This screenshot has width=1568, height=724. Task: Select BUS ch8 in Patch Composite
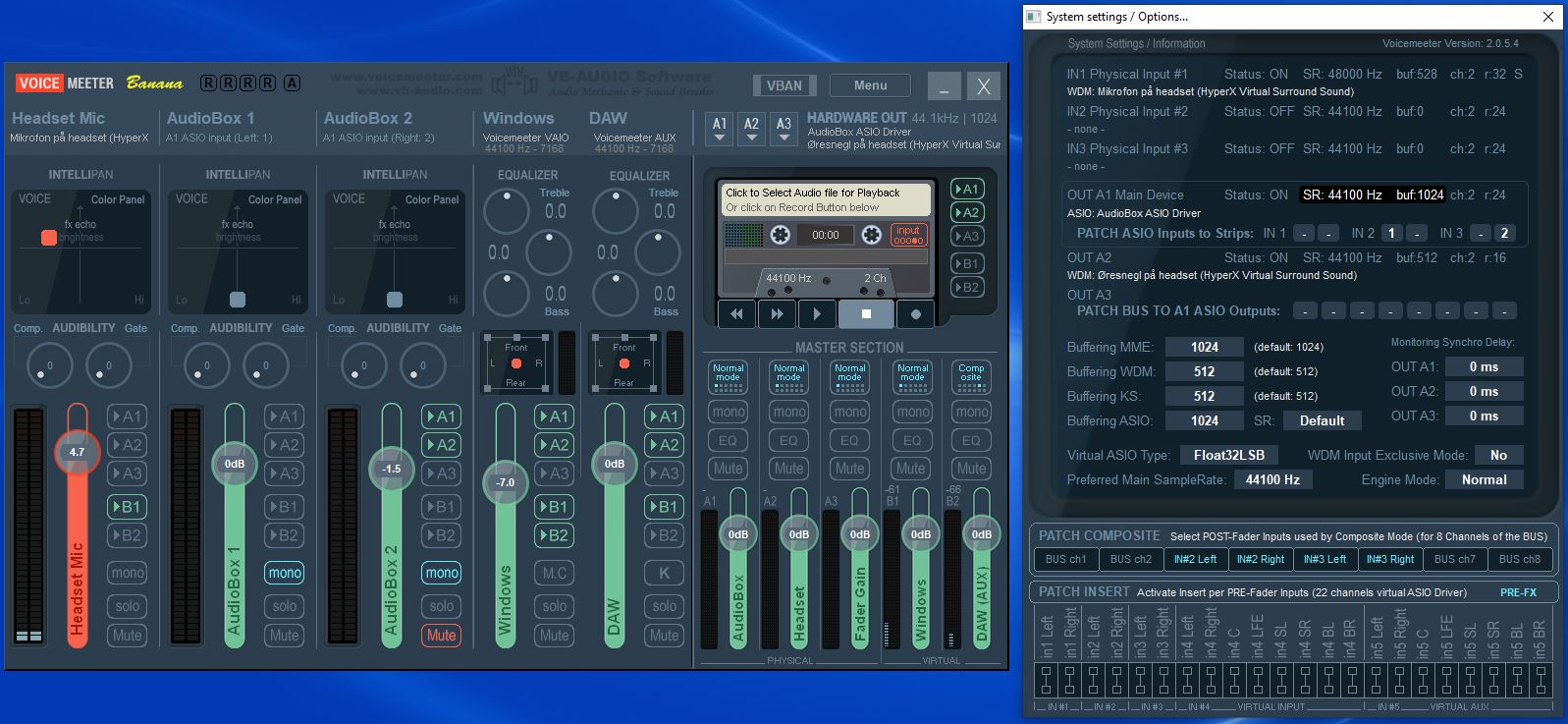pyautogui.click(x=1519, y=559)
